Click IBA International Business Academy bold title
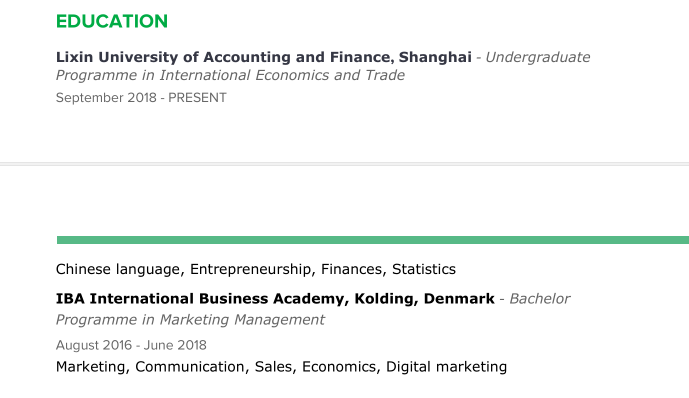Image resolution: width=689 pixels, height=398 pixels. pos(275,299)
